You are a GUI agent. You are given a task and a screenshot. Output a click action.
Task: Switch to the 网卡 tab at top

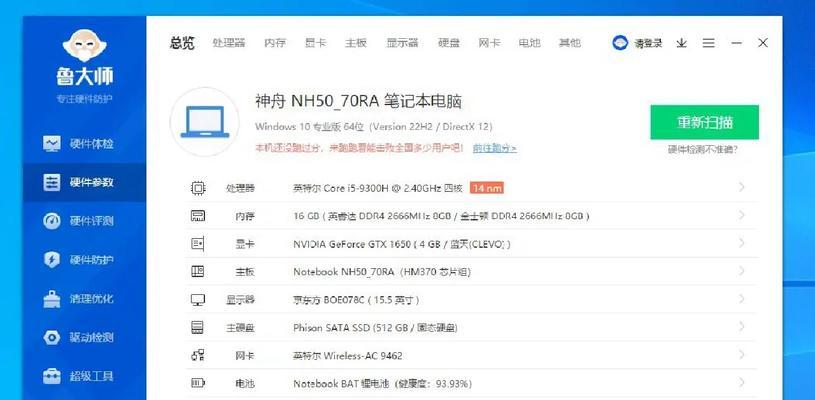[489, 43]
